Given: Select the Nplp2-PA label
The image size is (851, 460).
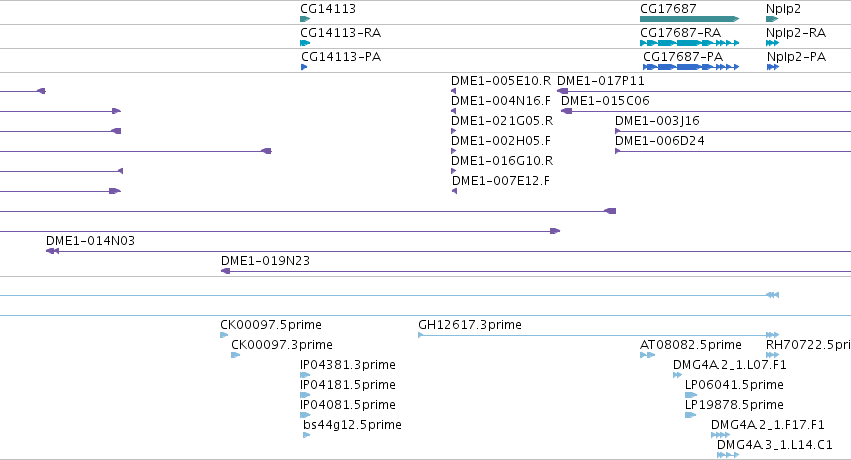Looking at the screenshot, I should pos(796,56).
